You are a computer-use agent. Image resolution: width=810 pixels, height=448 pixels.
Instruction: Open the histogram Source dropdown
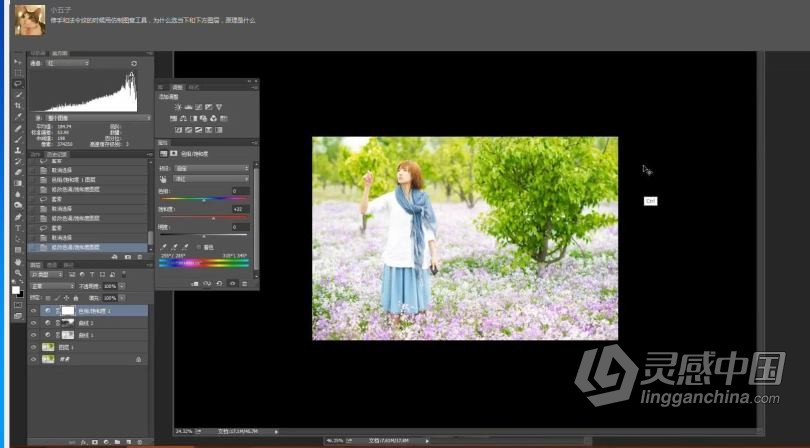pyautogui.click(x=97, y=118)
